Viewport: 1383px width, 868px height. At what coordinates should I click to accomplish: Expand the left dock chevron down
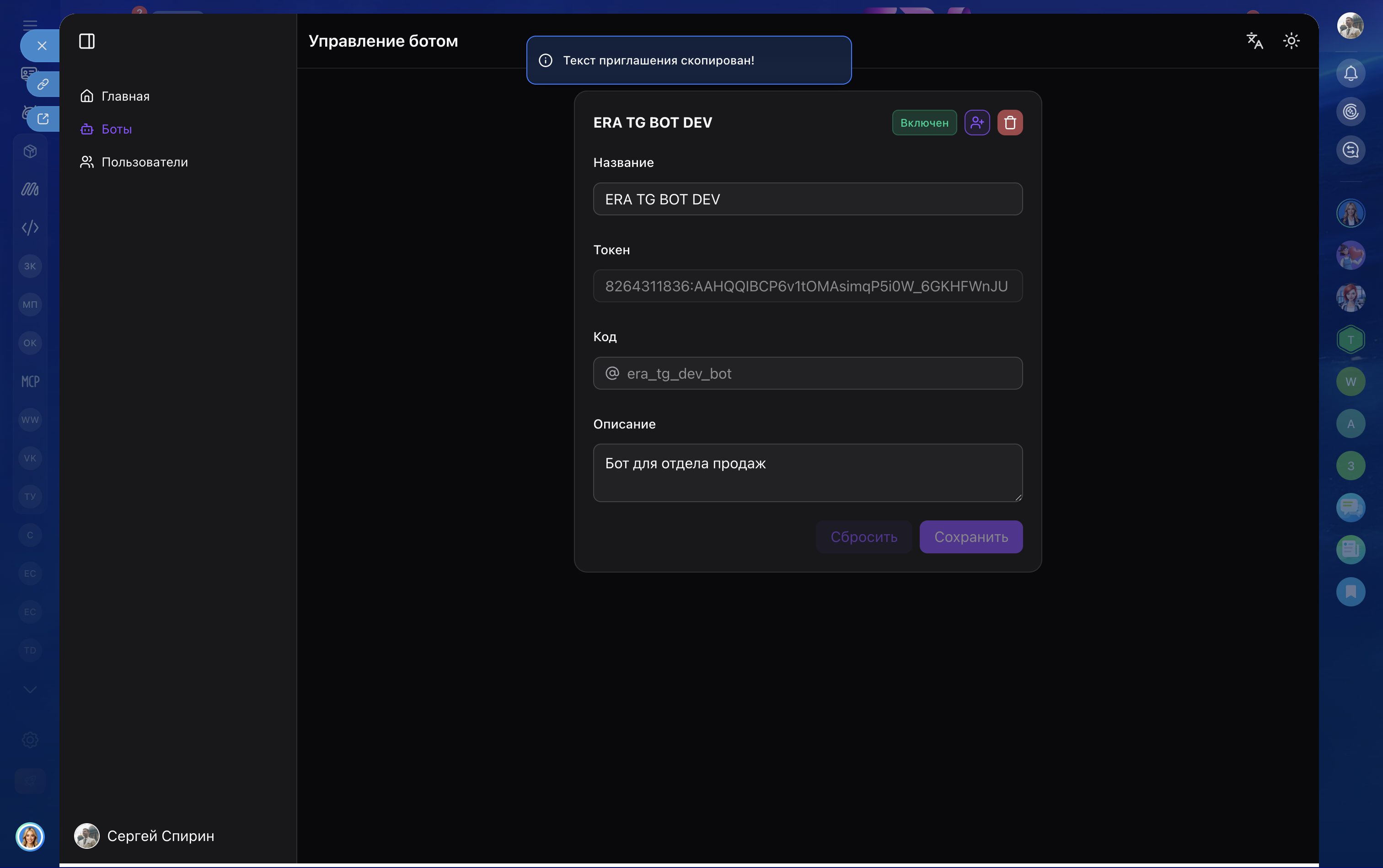pos(30,690)
